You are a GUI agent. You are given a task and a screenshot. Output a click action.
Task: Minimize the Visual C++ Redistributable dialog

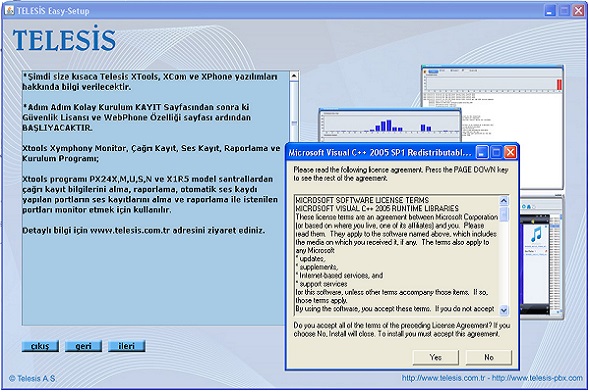pos(482,152)
